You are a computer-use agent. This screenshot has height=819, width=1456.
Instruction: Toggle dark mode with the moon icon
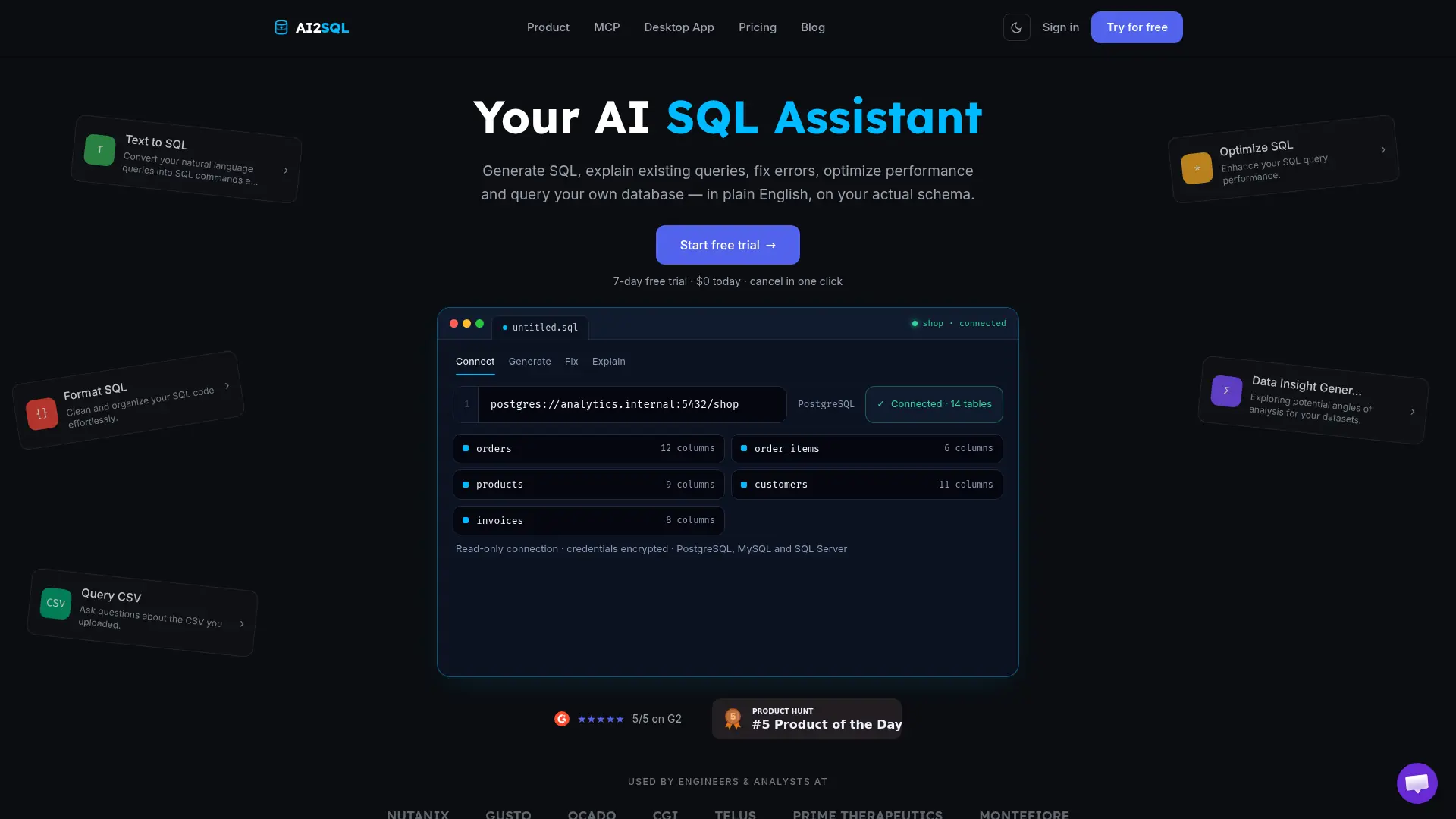tap(1016, 27)
